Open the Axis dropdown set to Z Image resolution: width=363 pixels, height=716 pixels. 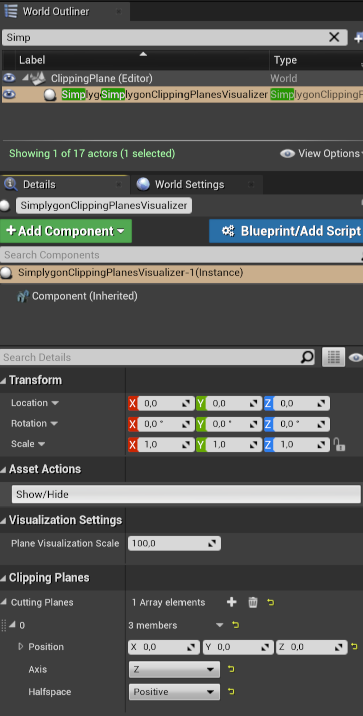174,669
